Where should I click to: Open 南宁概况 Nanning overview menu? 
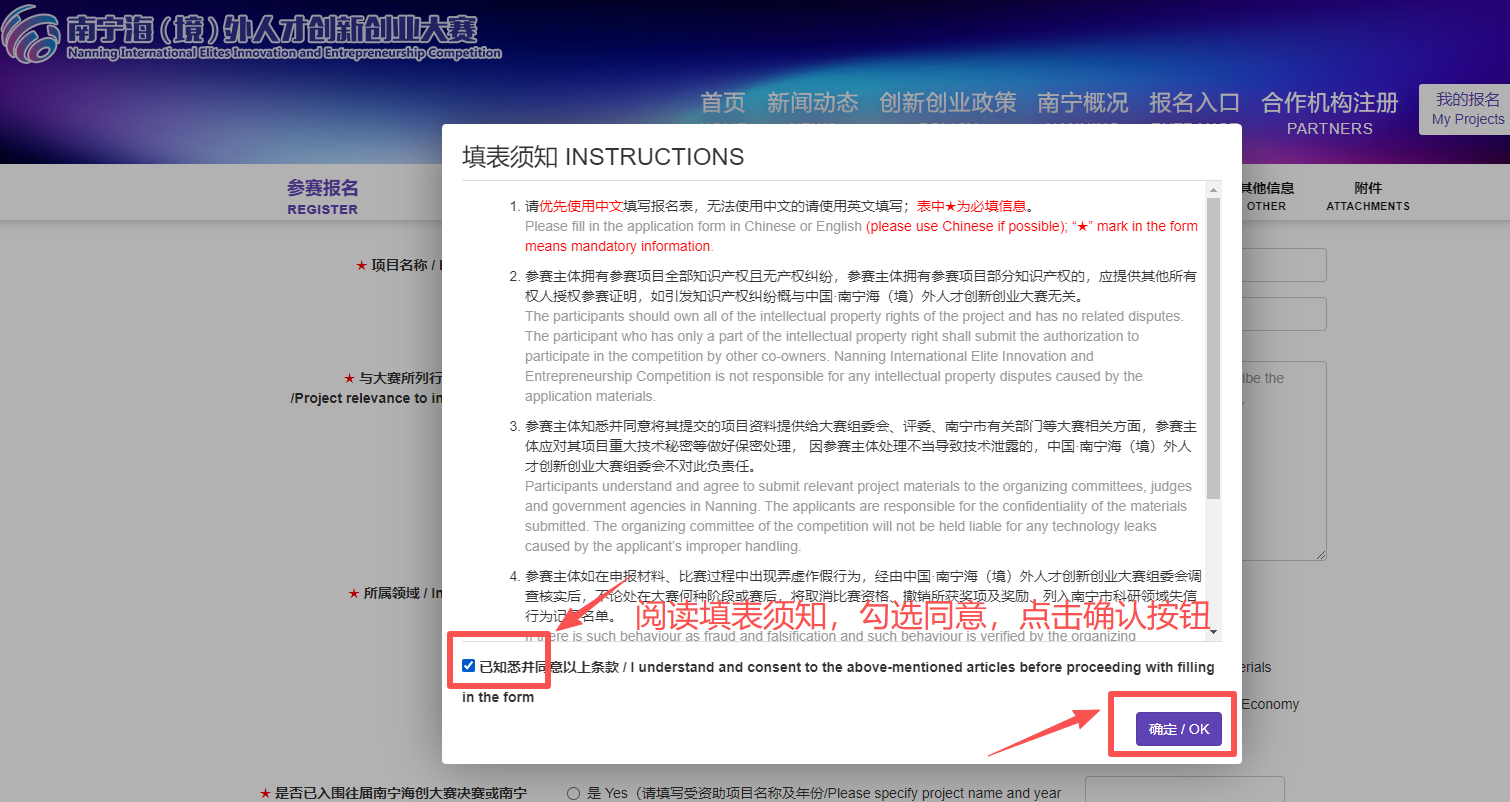click(1082, 103)
